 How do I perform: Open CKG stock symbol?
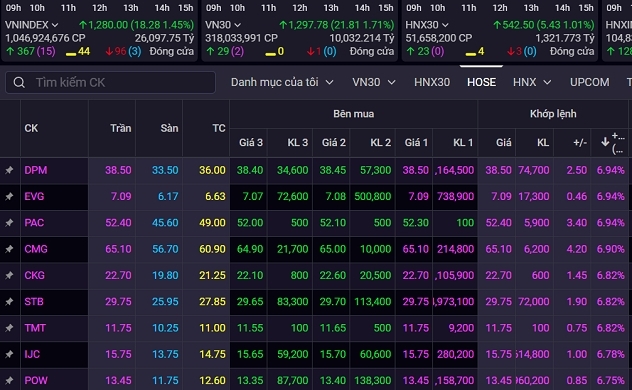(x=34, y=276)
